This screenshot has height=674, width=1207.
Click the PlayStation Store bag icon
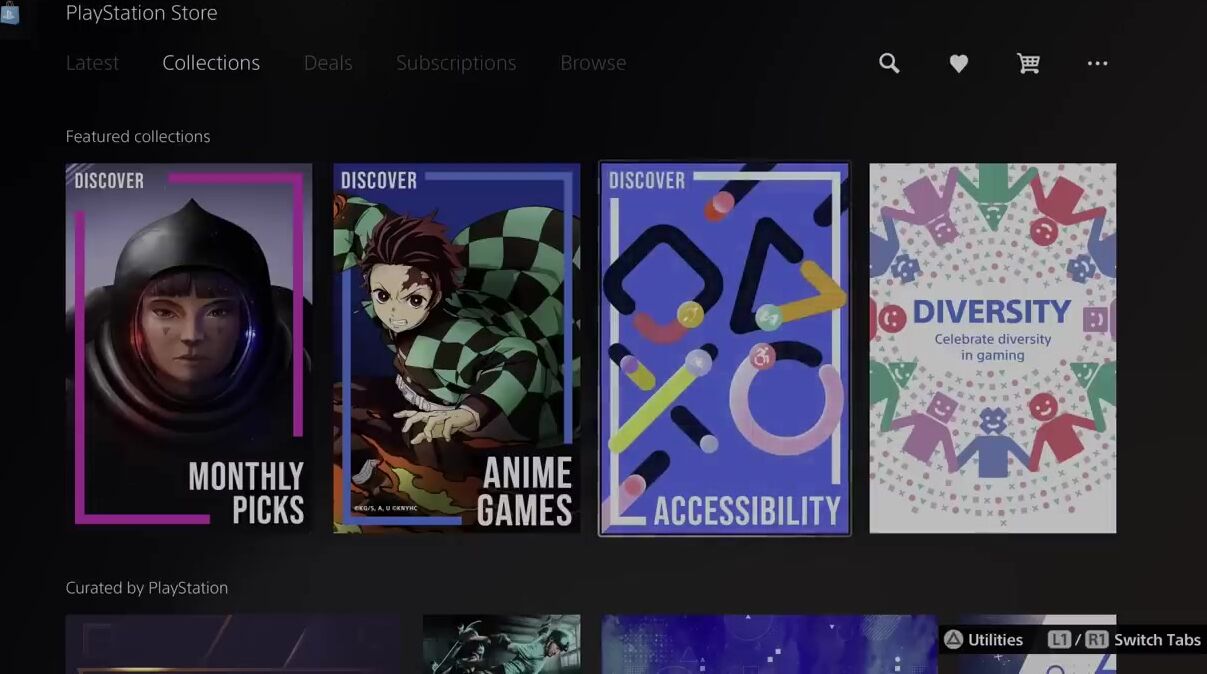(9, 13)
